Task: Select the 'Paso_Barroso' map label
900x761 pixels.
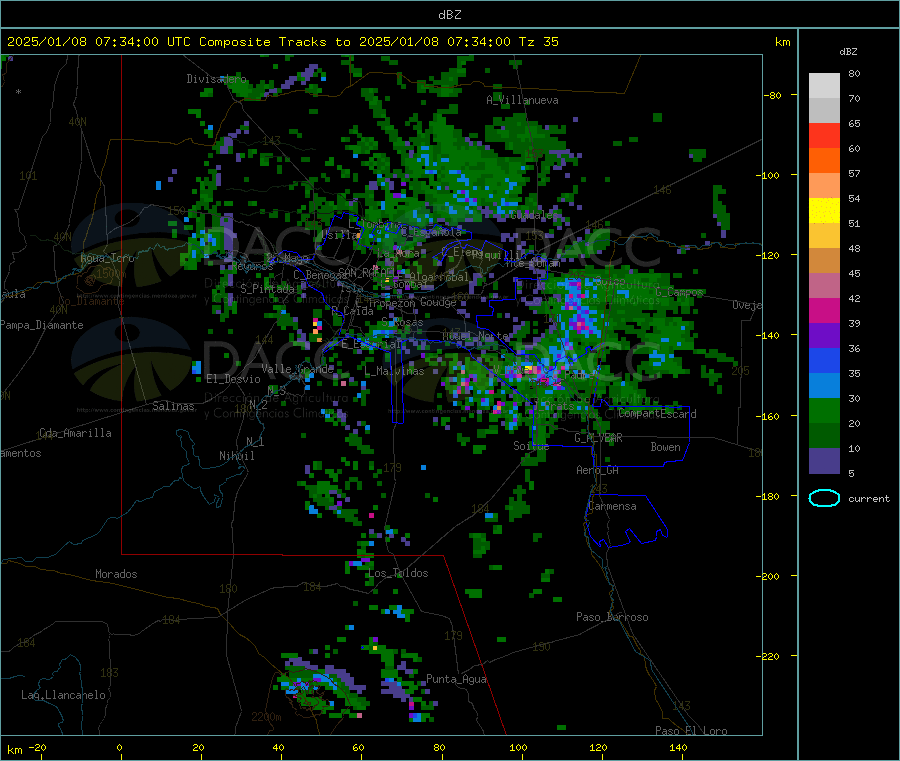Action: point(612,618)
